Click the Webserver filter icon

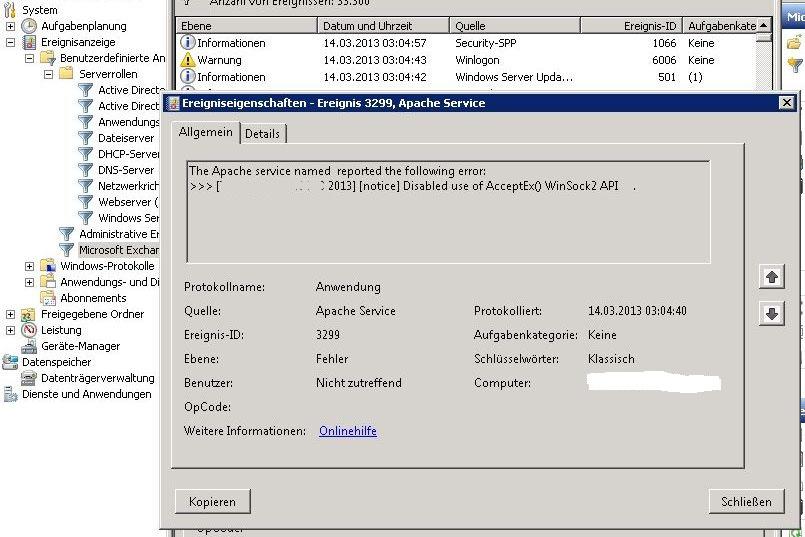click(x=85, y=202)
